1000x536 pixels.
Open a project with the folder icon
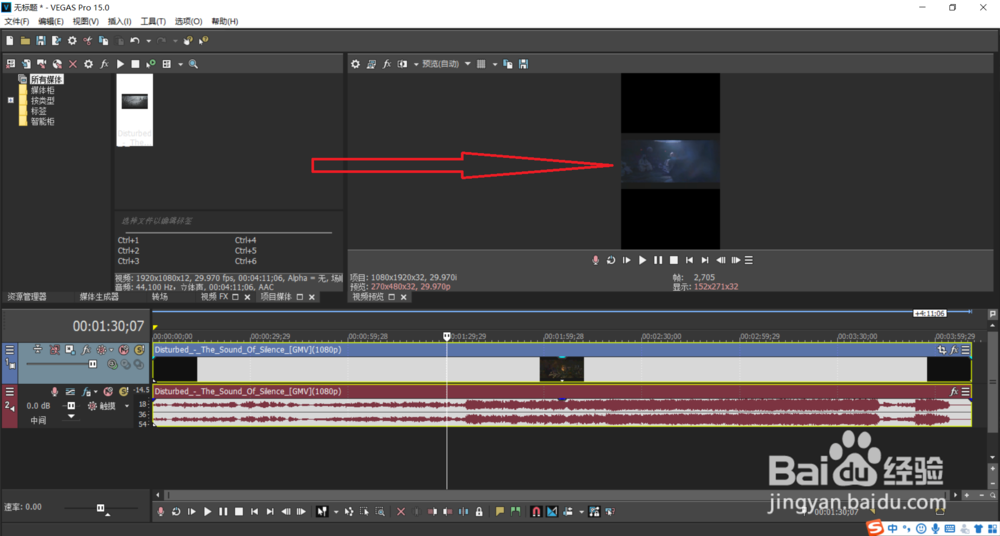26,40
